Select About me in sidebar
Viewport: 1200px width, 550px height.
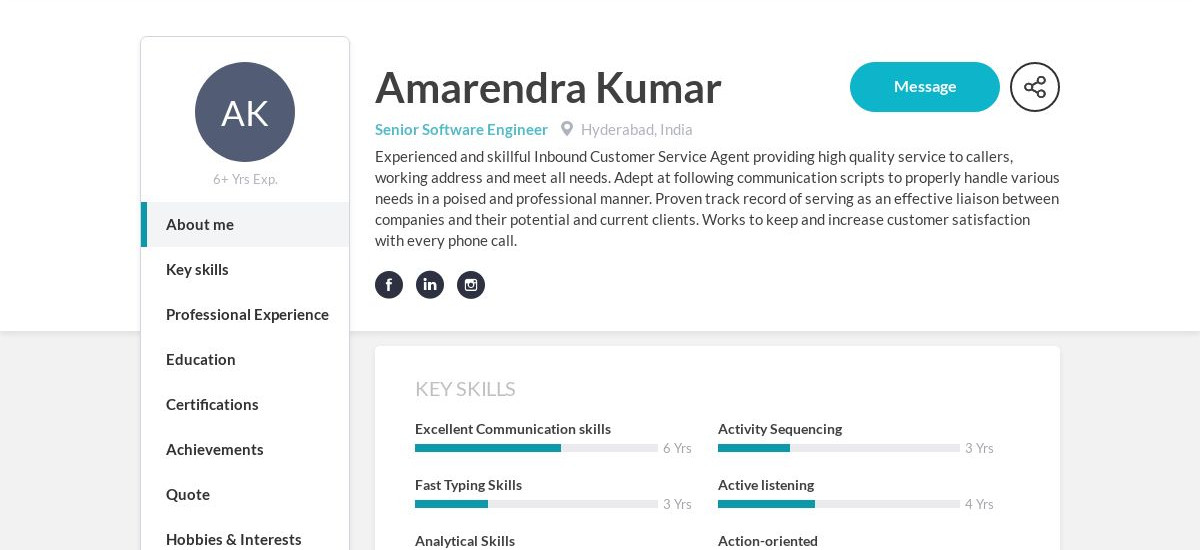(x=245, y=224)
